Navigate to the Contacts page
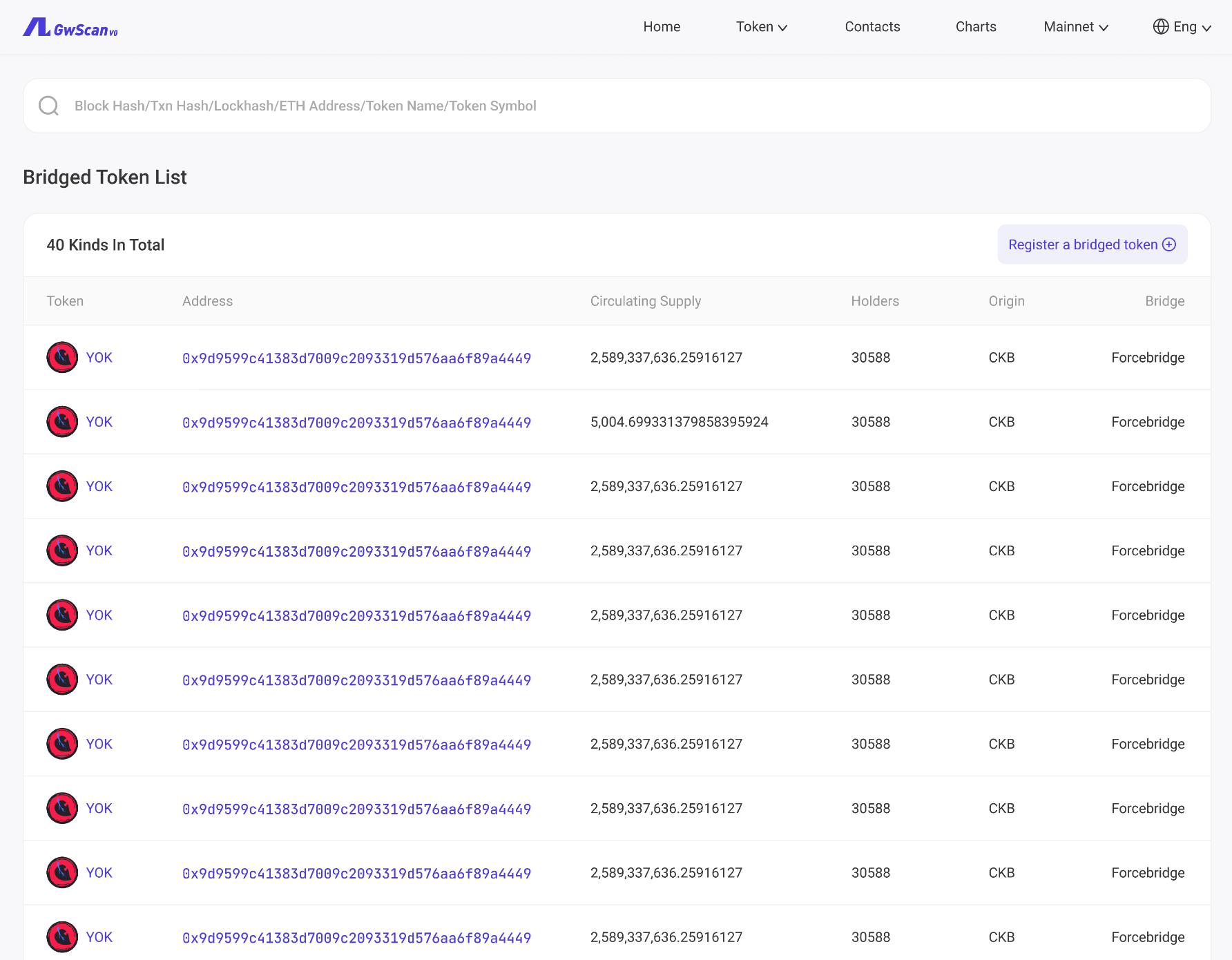This screenshot has width=1232, height=960. tap(872, 27)
